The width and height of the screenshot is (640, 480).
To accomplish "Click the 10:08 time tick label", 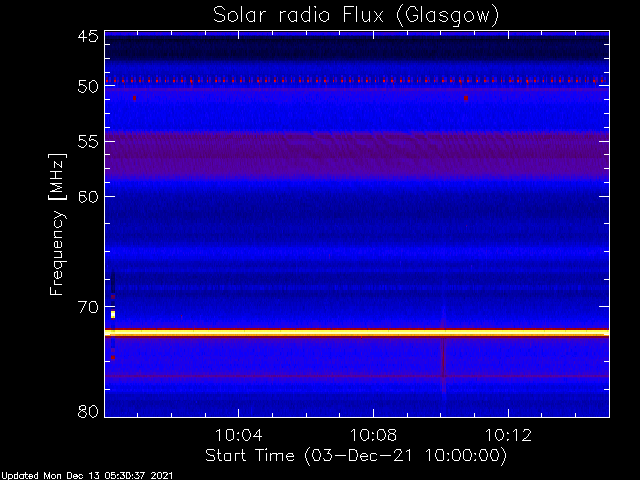I will 373,435.
